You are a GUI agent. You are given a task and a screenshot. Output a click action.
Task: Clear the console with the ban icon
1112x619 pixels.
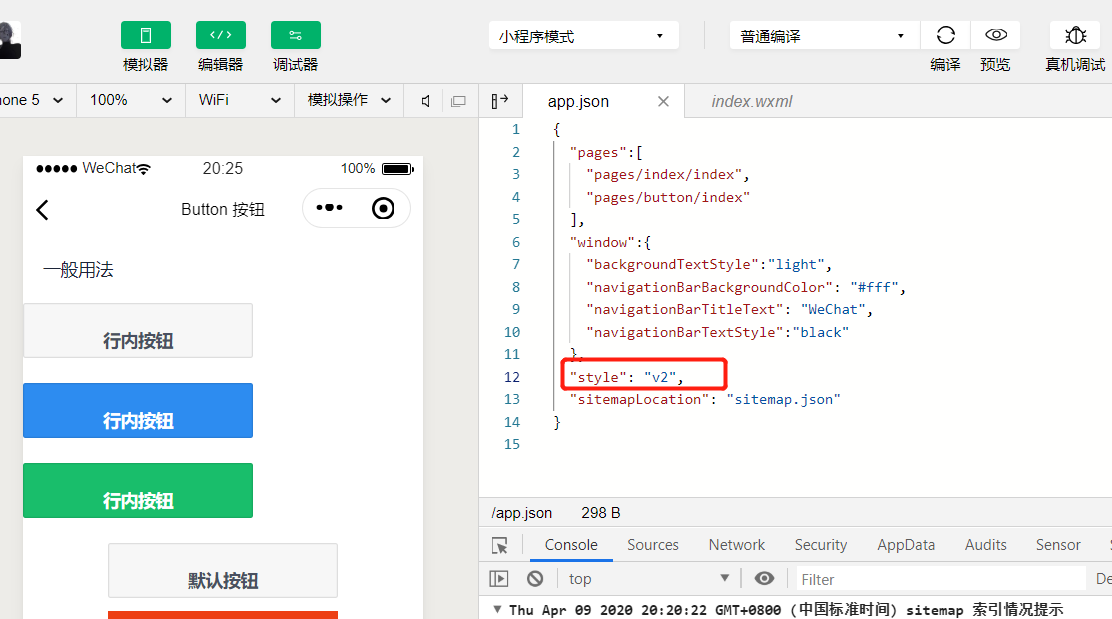point(535,579)
